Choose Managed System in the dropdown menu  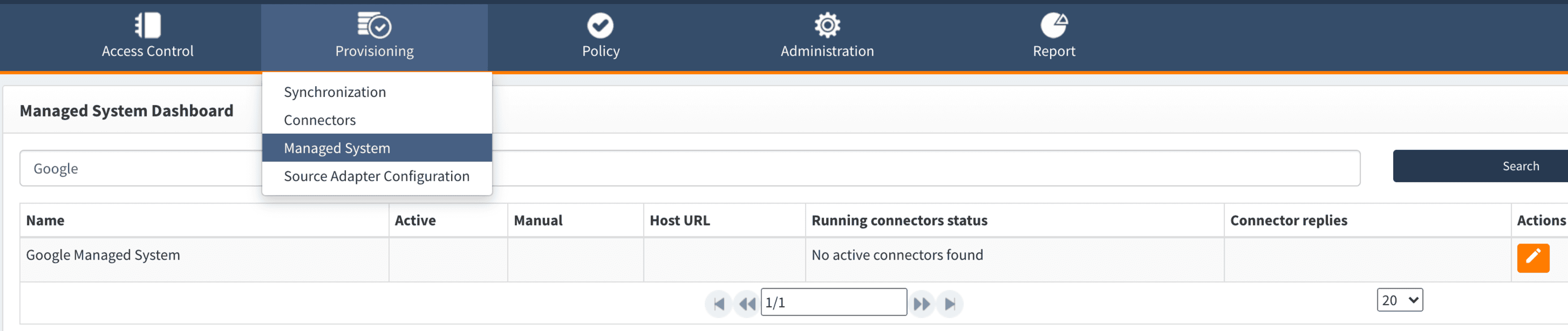coord(336,148)
